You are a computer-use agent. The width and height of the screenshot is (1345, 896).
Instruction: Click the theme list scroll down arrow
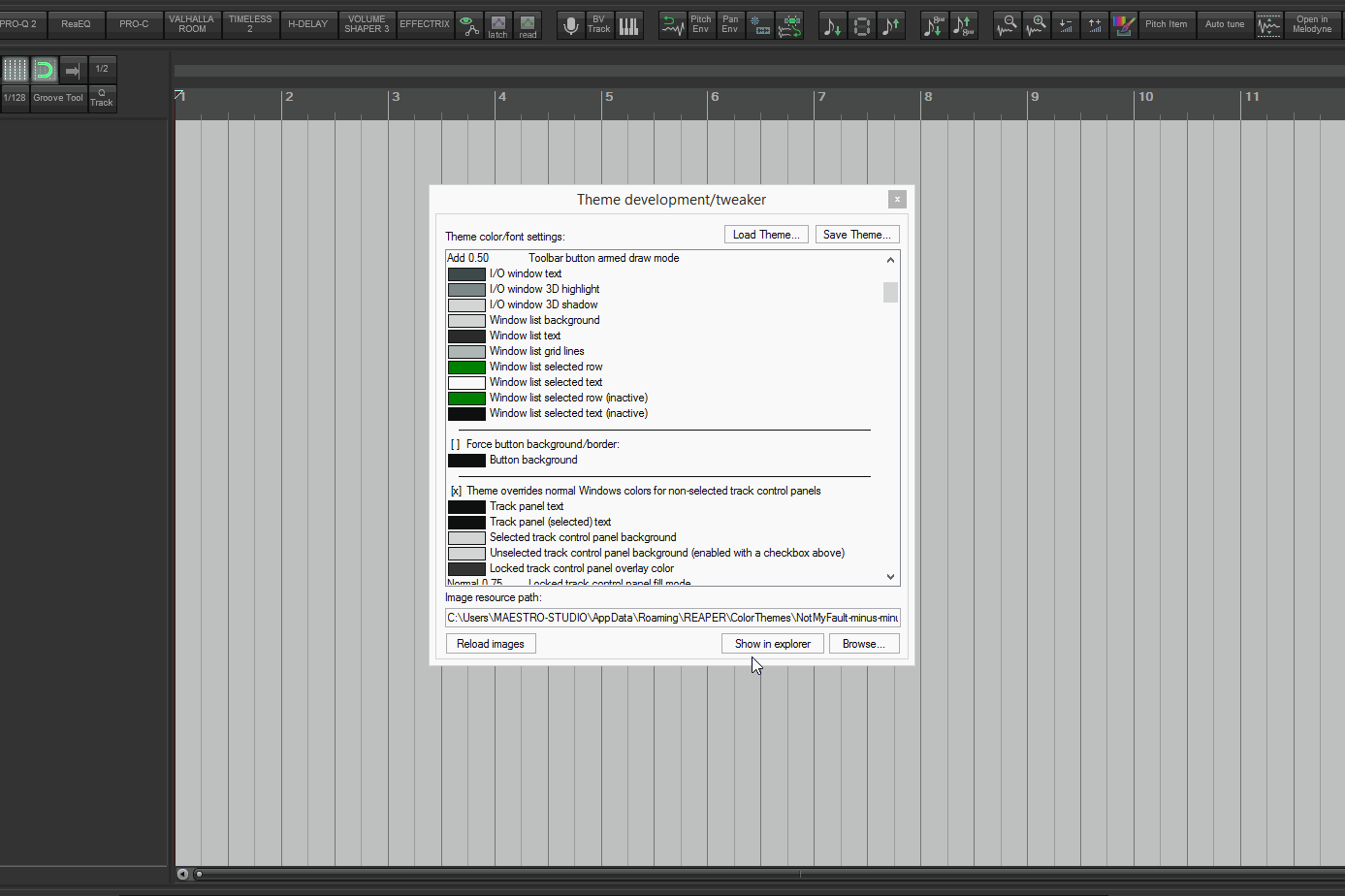click(x=890, y=577)
